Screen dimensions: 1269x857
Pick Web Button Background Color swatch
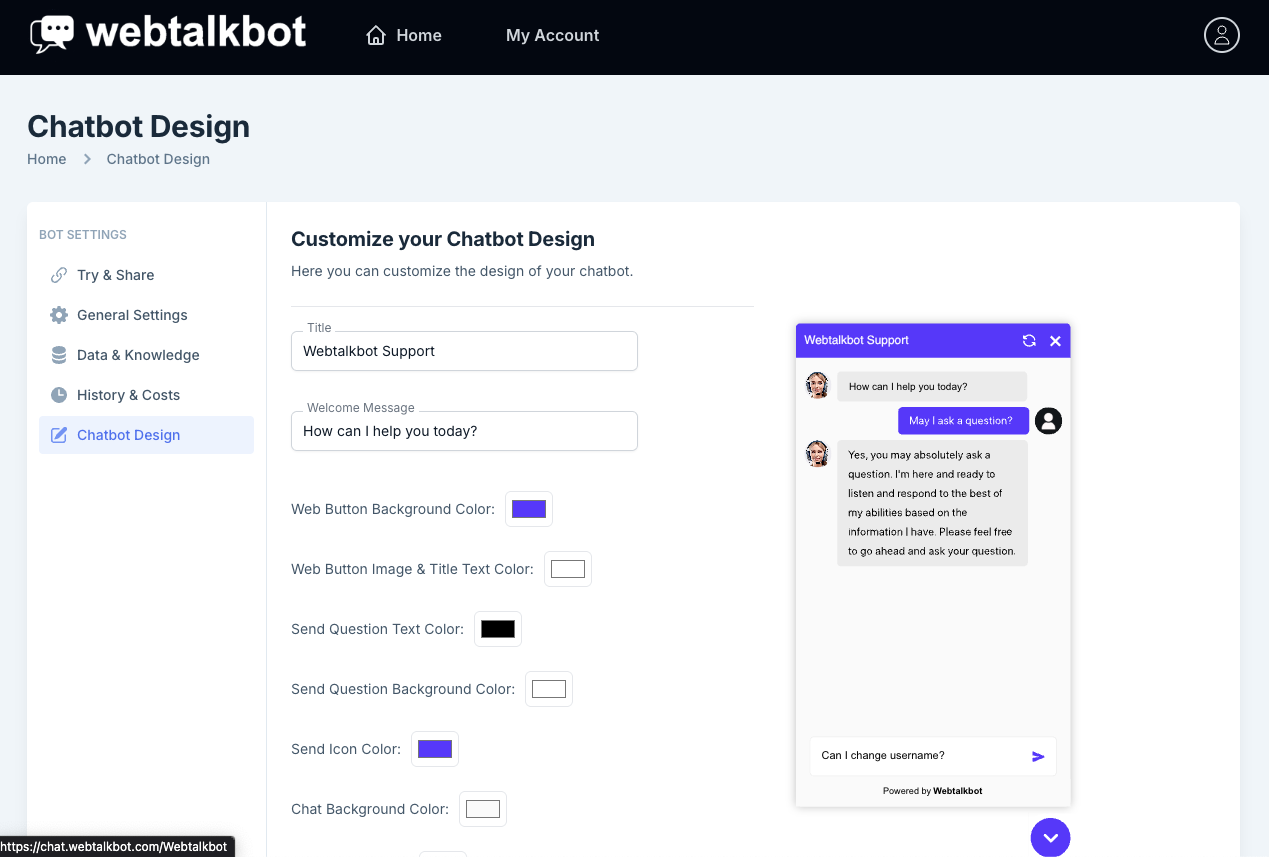(x=529, y=509)
